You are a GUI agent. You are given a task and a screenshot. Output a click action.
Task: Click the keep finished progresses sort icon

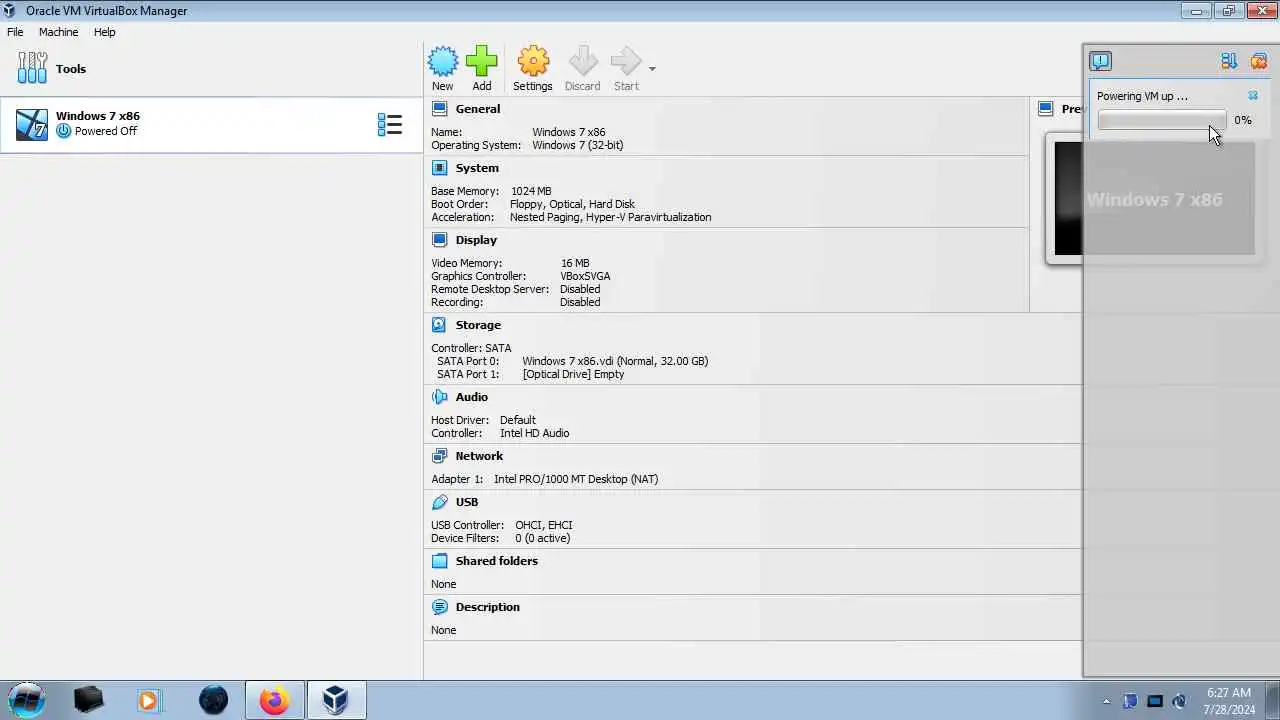tap(1229, 61)
